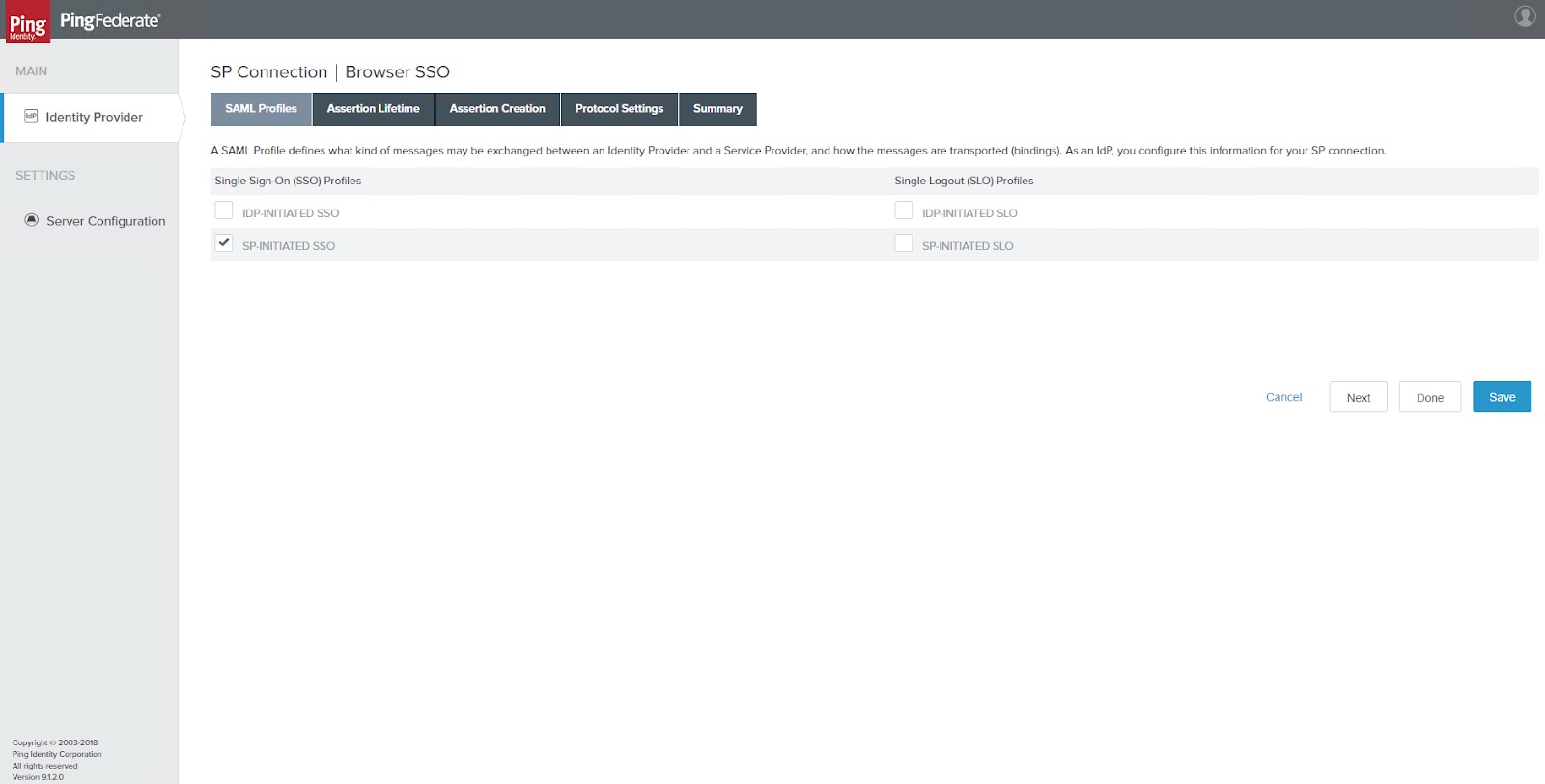The width and height of the screenshot is (1545, 784).
Task: Click the IdP icon in sidebar
Action: pyautogui.click(x=31, y=116)
